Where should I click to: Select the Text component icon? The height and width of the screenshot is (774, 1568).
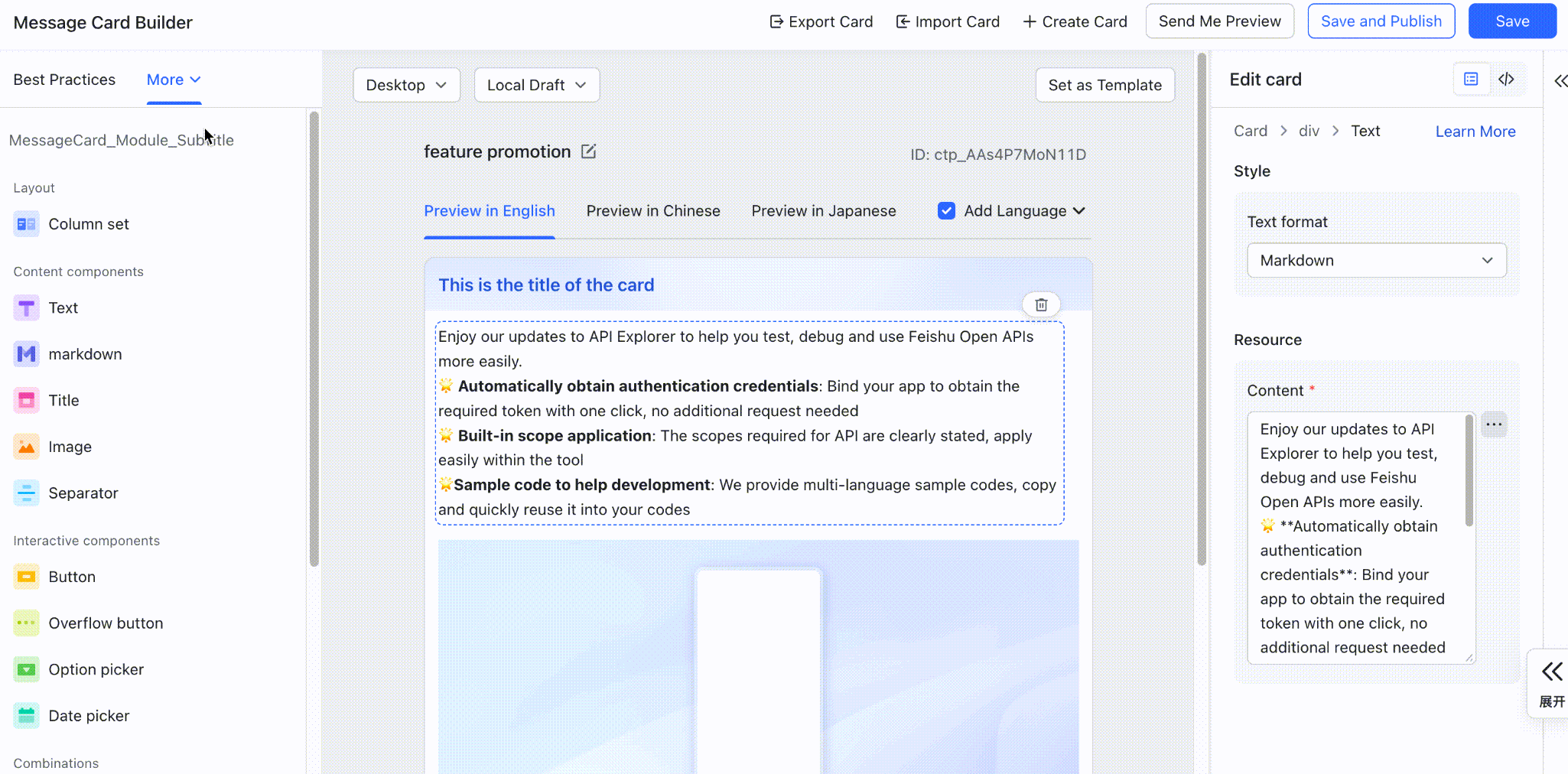26,308
